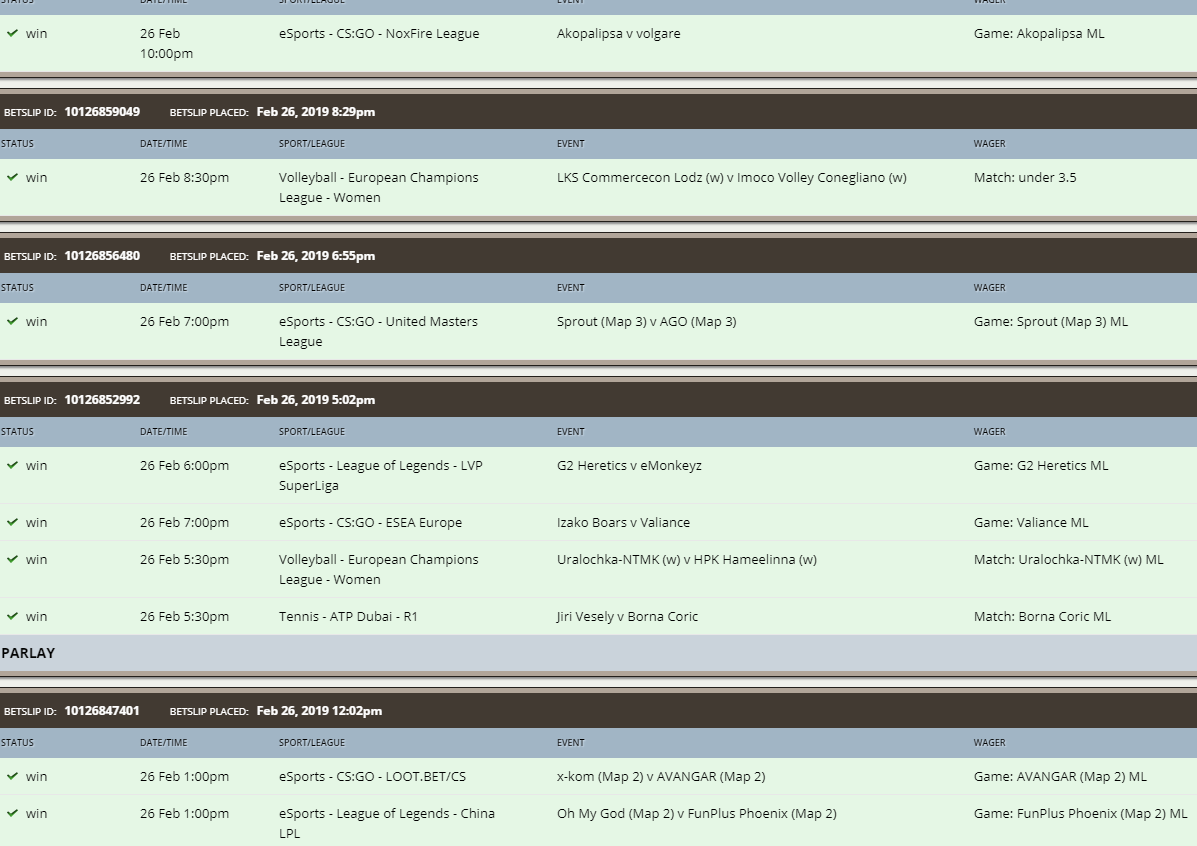
Task: Click the PARLAY label
Action: coord(28,653)
